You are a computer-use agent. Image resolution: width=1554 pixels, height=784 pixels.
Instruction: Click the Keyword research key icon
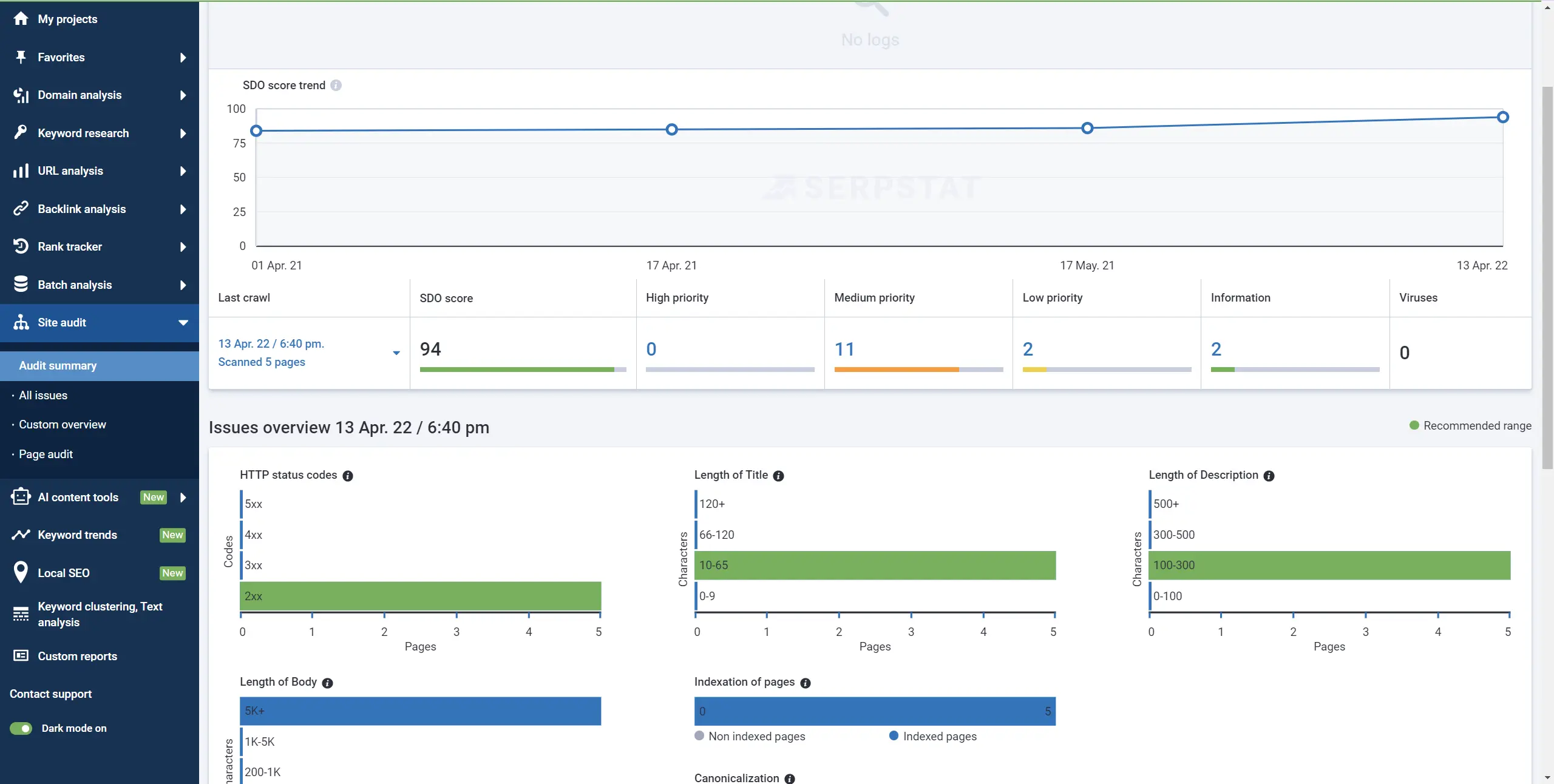pos(21,132)
